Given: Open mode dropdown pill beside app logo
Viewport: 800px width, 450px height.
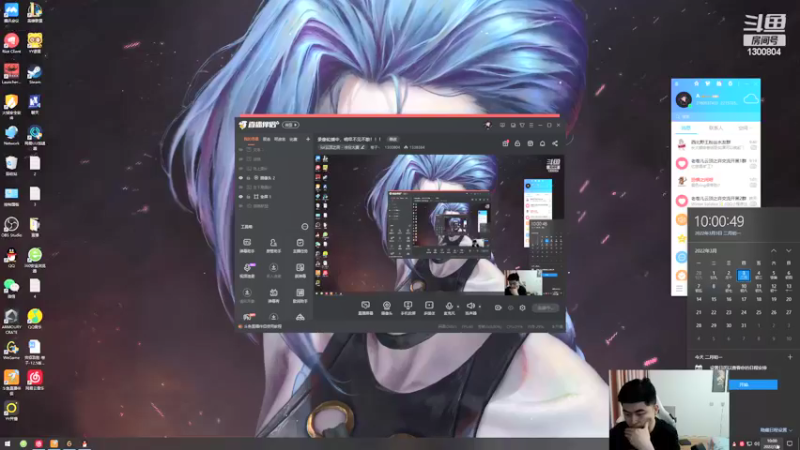Looking at the screenshot, I should tap(291, 125).
